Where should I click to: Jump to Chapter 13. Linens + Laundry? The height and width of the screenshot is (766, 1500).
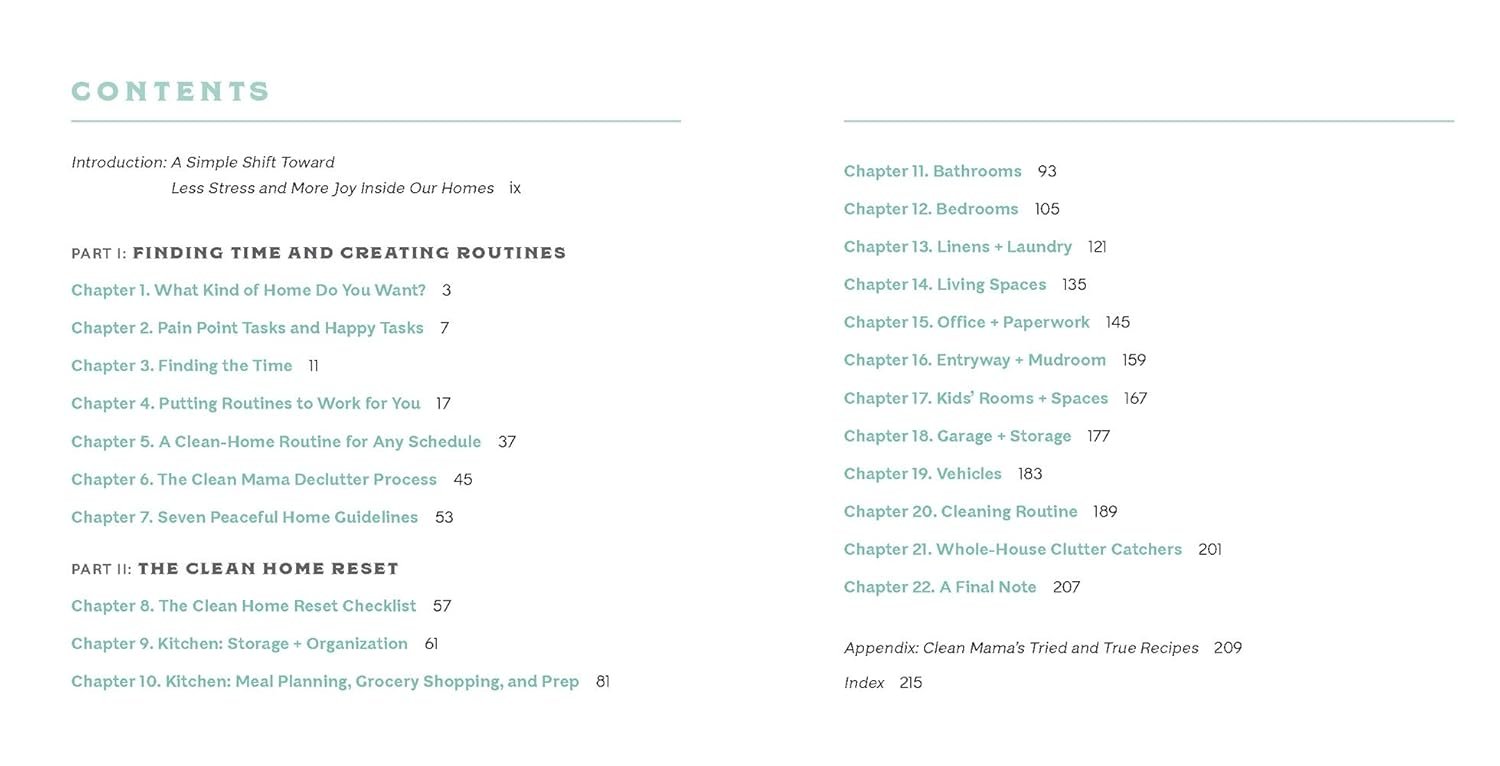pyautogui.click(x=958, y=246)
